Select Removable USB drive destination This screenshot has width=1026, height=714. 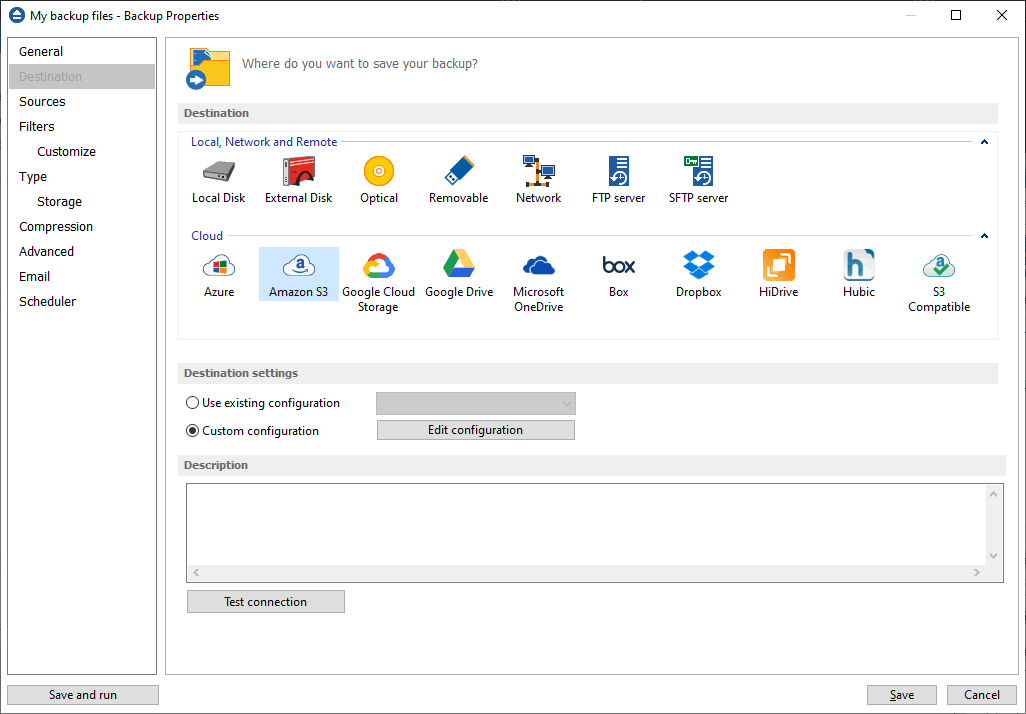coord(459,180)
